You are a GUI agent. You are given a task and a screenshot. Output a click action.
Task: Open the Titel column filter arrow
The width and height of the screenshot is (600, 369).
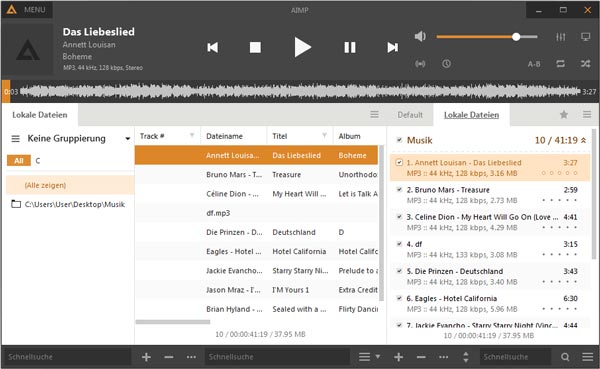(x=324, y=136)
